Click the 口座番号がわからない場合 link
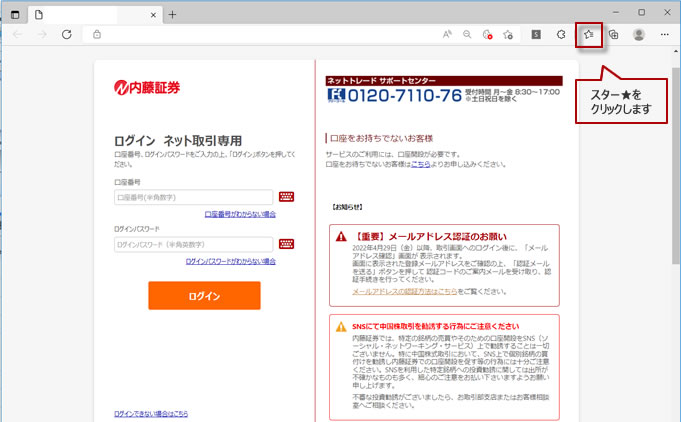Viewport: 681px width, 422px height. click(240, 214)
